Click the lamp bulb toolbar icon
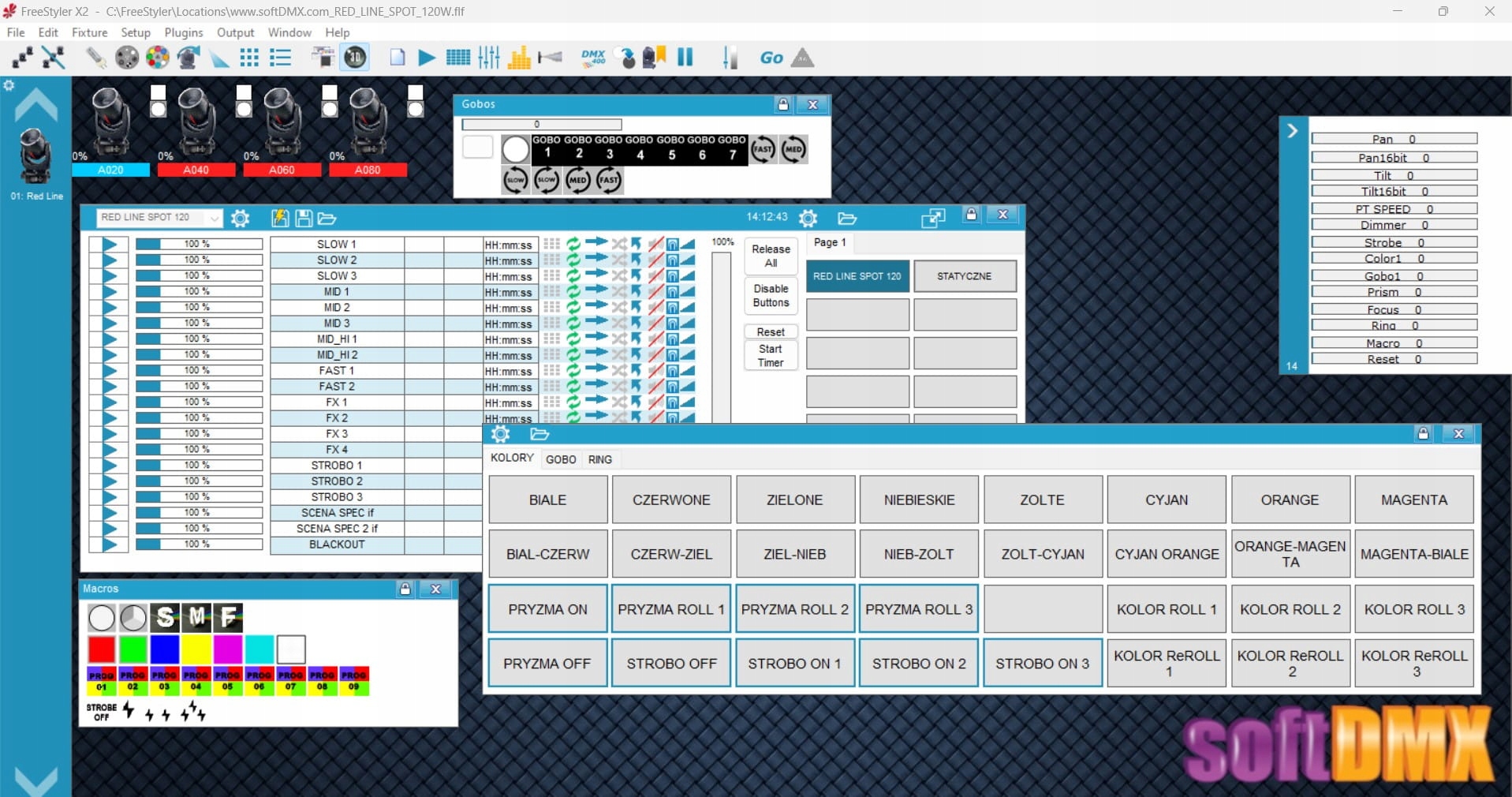Viewport: 1512px width, 797px height. pos(95,58)
